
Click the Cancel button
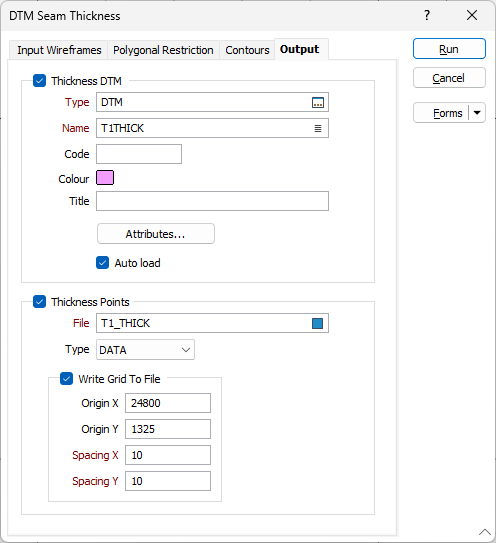pos(449,78)
